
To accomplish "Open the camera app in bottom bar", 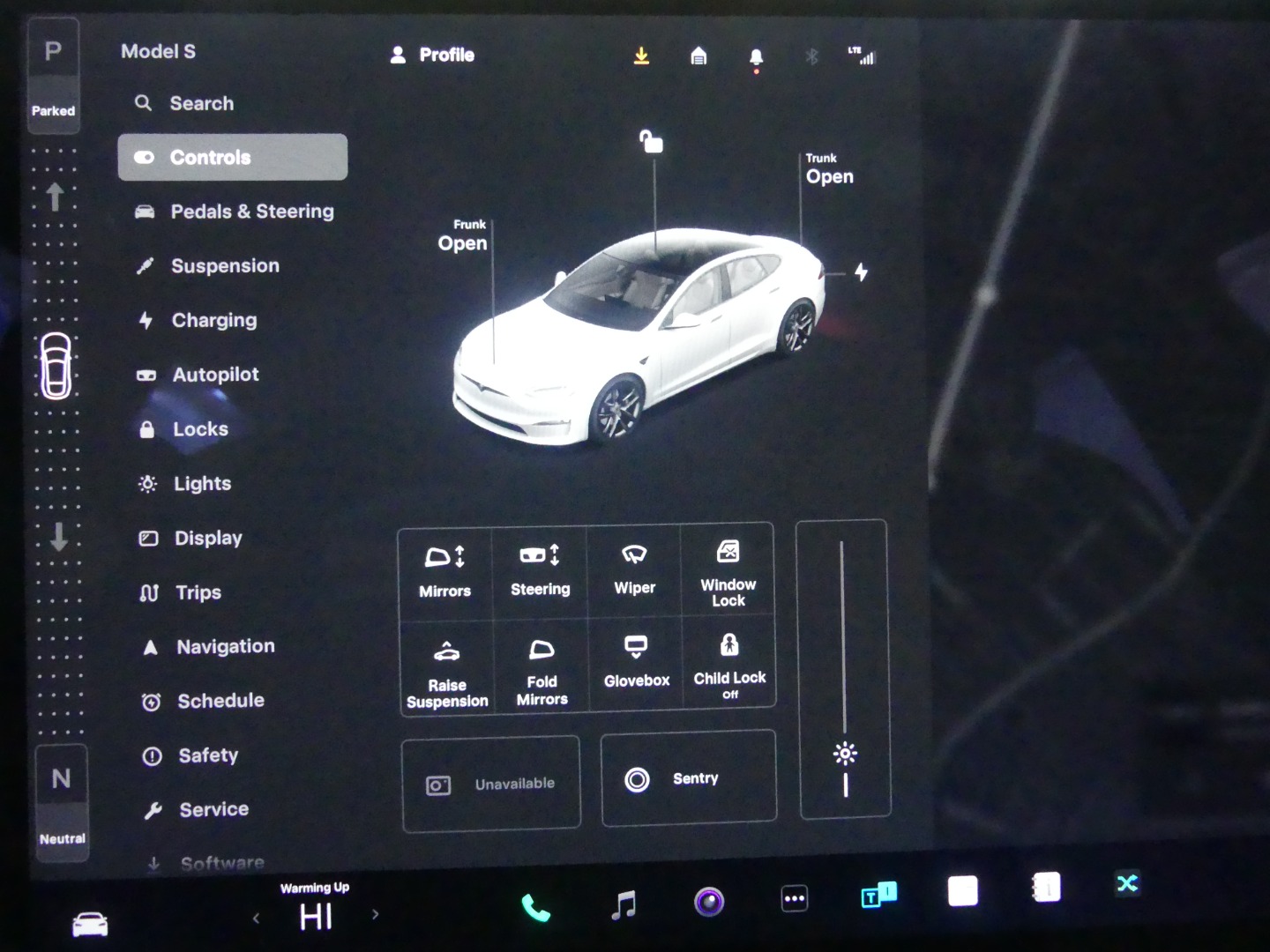I will click(x=709, y=902).
